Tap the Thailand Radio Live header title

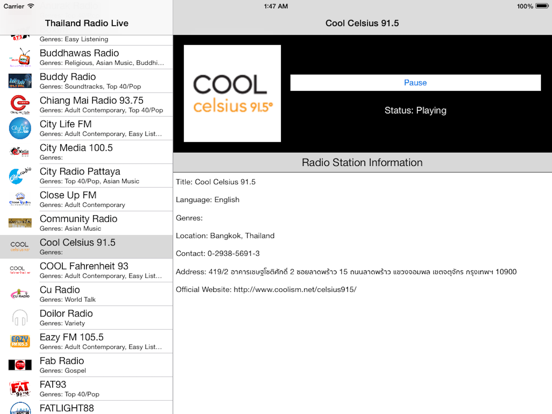coord(87,23)
